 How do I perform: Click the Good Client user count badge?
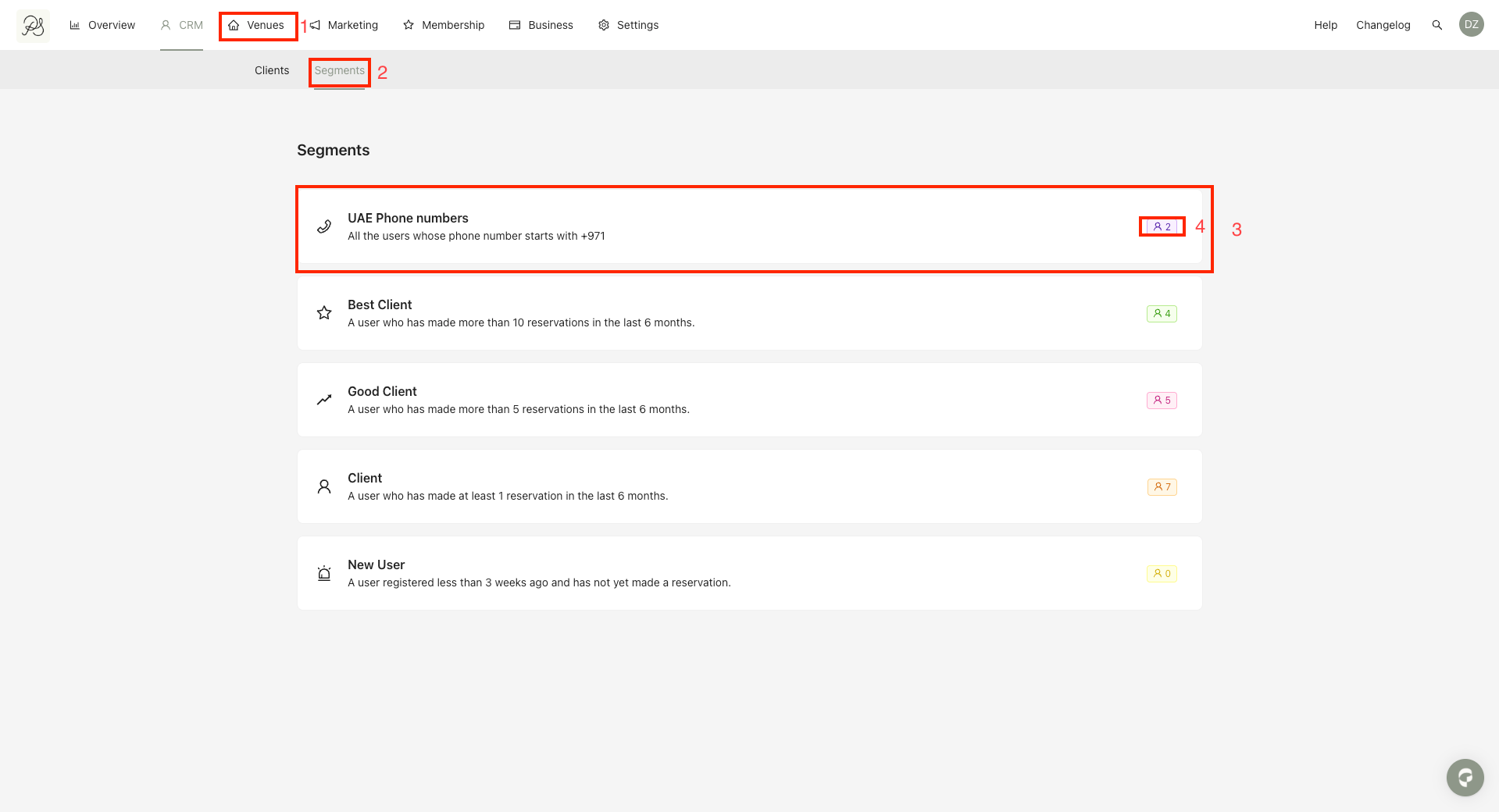(1162, 400)
